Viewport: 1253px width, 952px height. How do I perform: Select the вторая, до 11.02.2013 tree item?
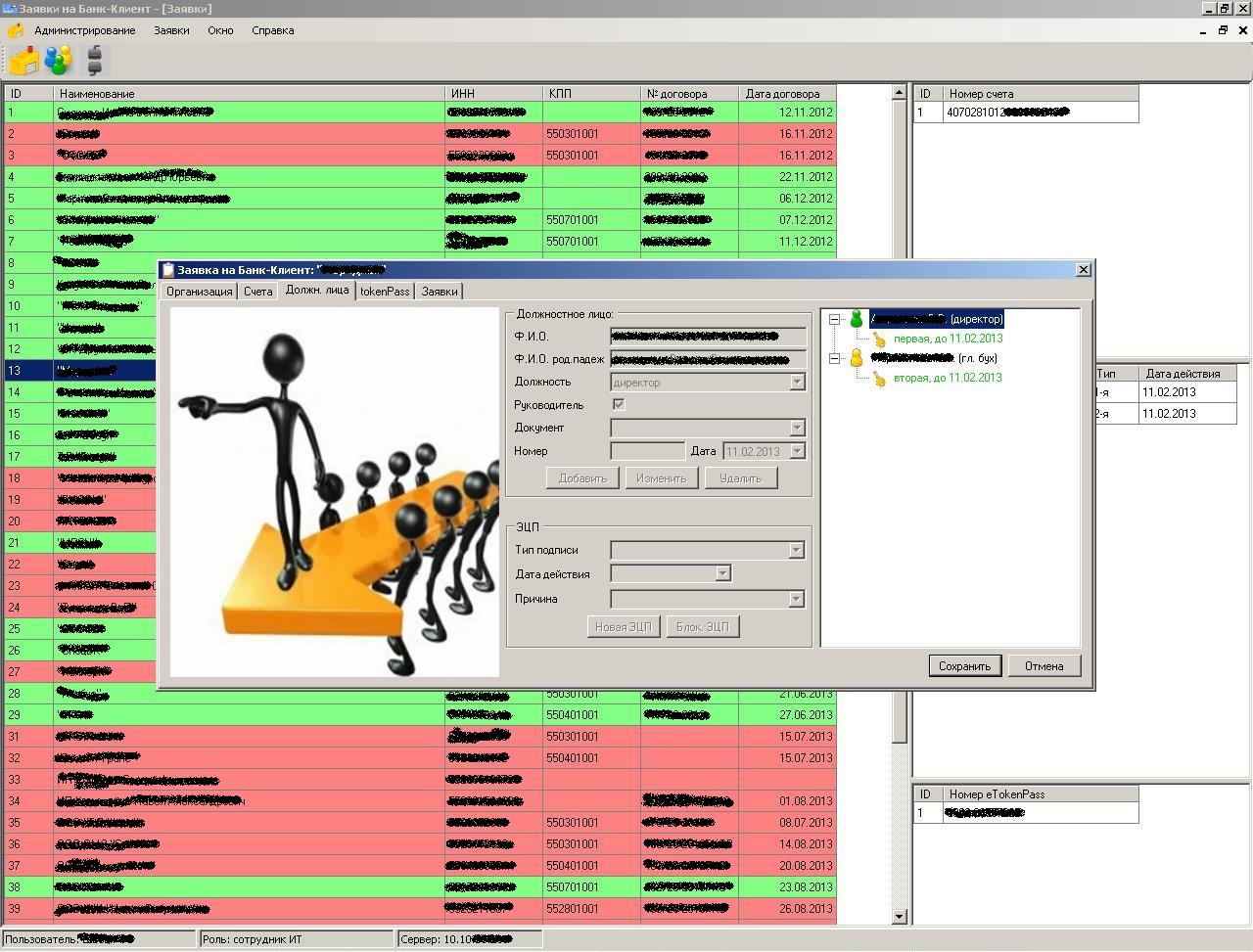click(948, 378)
